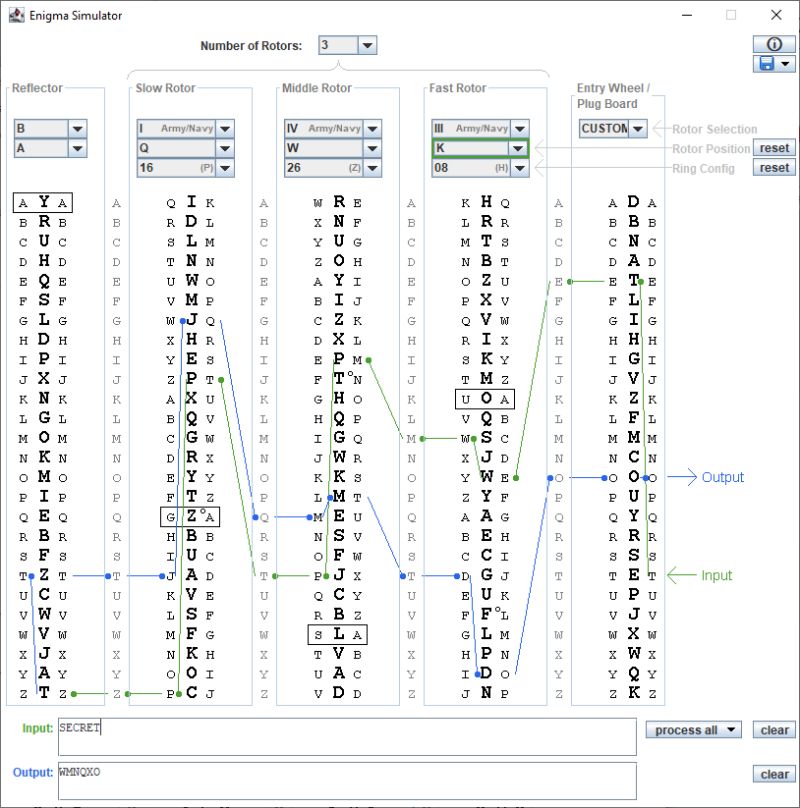Click the clear button next to the Input field

click(773, 730)
